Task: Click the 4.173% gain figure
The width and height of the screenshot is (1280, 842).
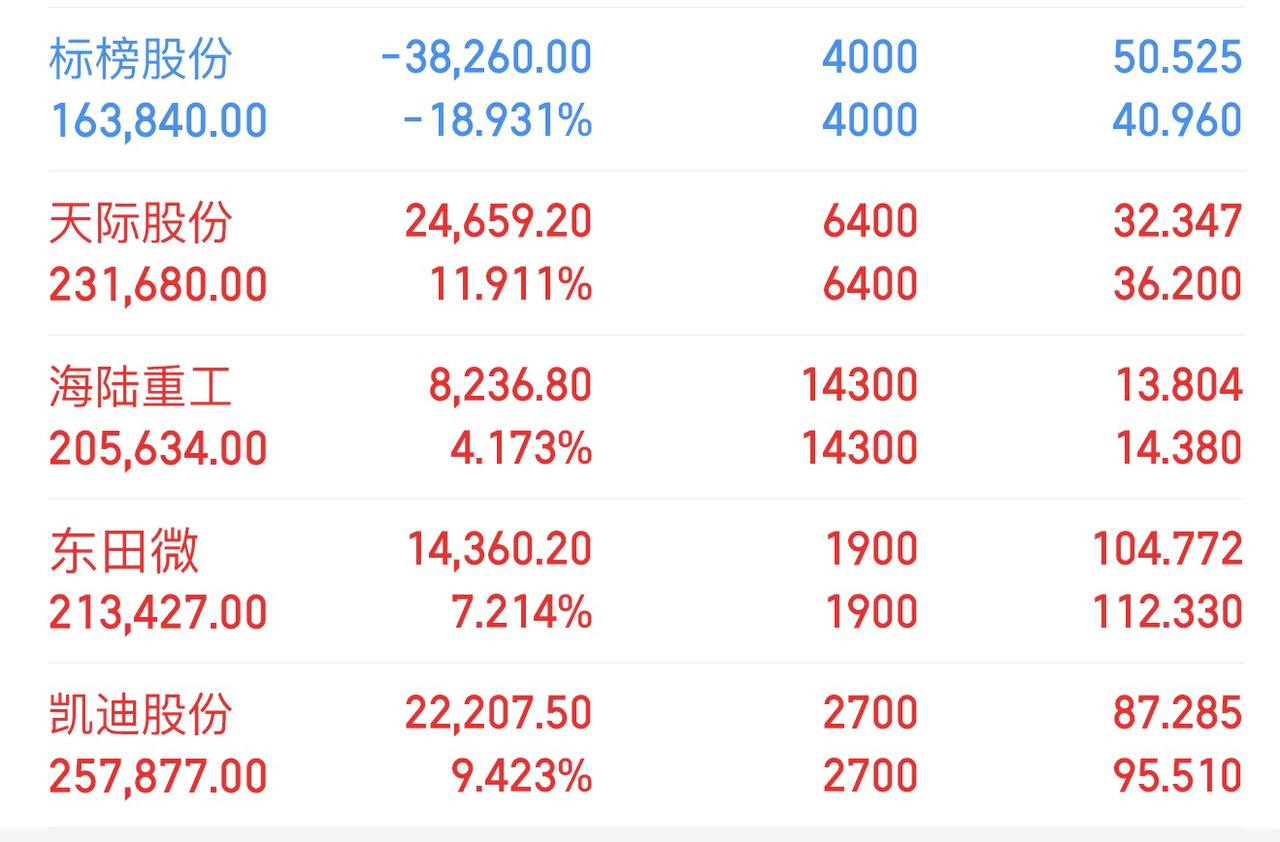Action: (521, 450)
